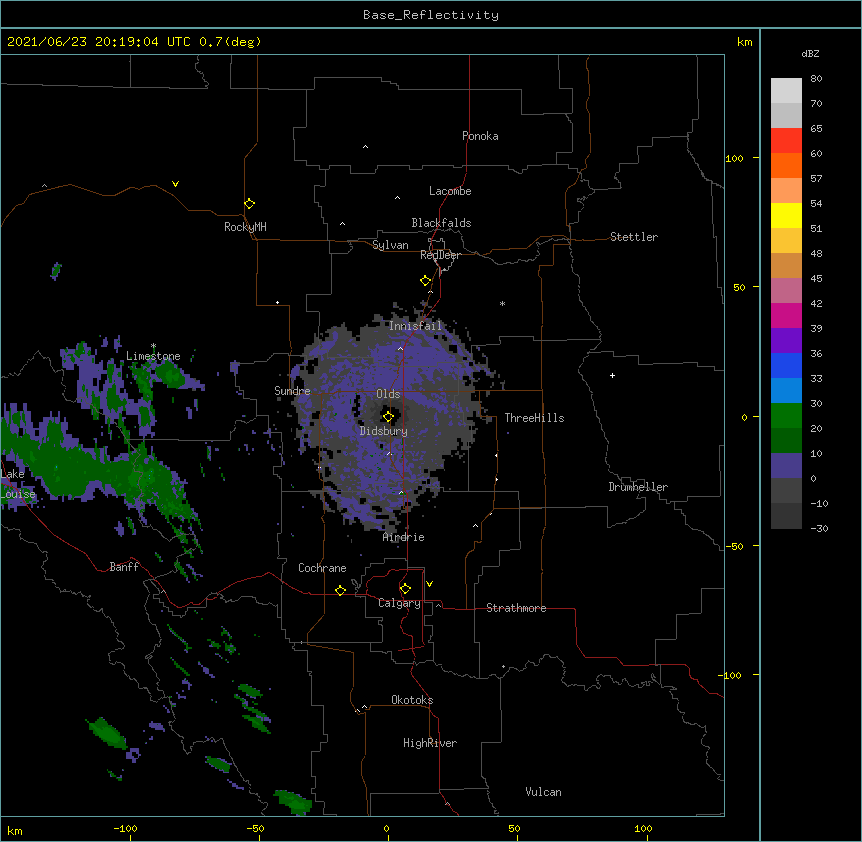
Task: Click the yellow 54 dBZ color swatch
Action: coord(786,215)
